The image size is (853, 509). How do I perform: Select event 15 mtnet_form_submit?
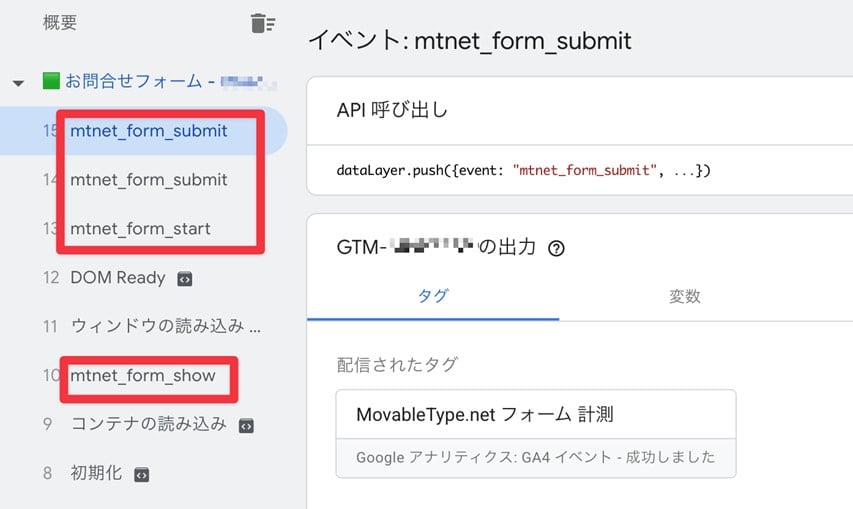[x=148, y=131]
